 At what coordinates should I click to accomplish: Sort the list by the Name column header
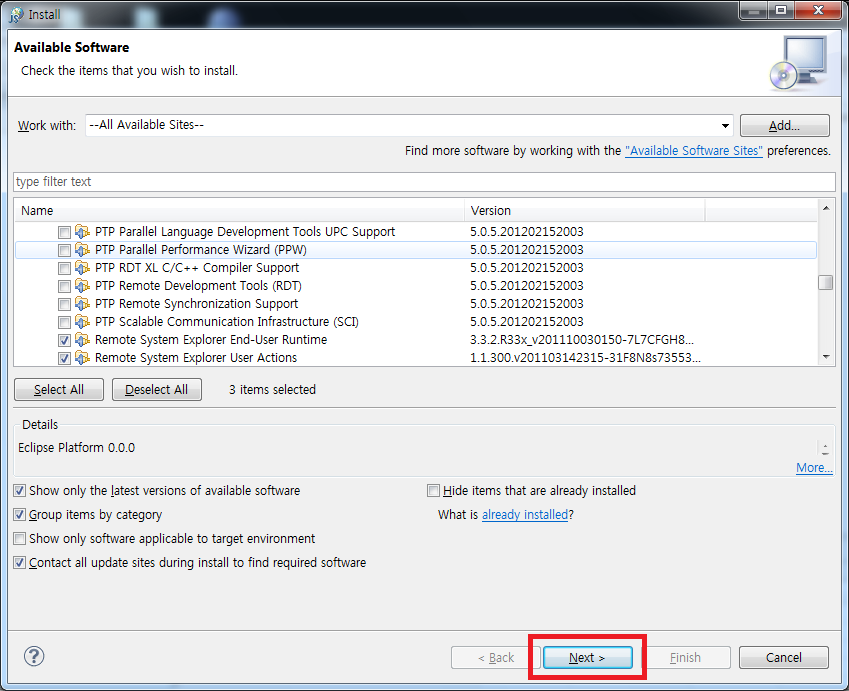coord(240,211)
